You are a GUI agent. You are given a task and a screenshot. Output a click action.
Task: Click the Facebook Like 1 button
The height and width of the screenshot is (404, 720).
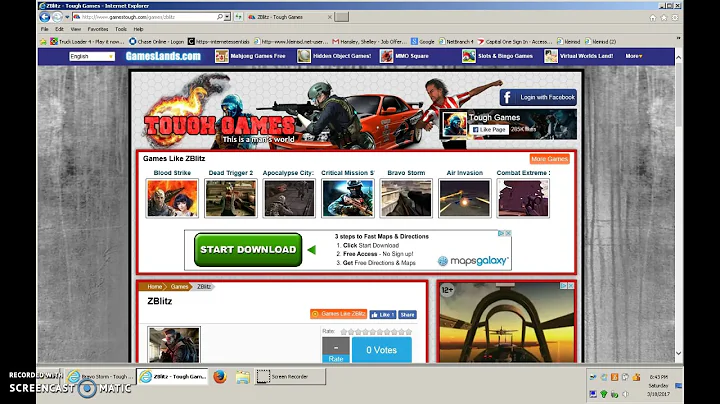(382, 314)
